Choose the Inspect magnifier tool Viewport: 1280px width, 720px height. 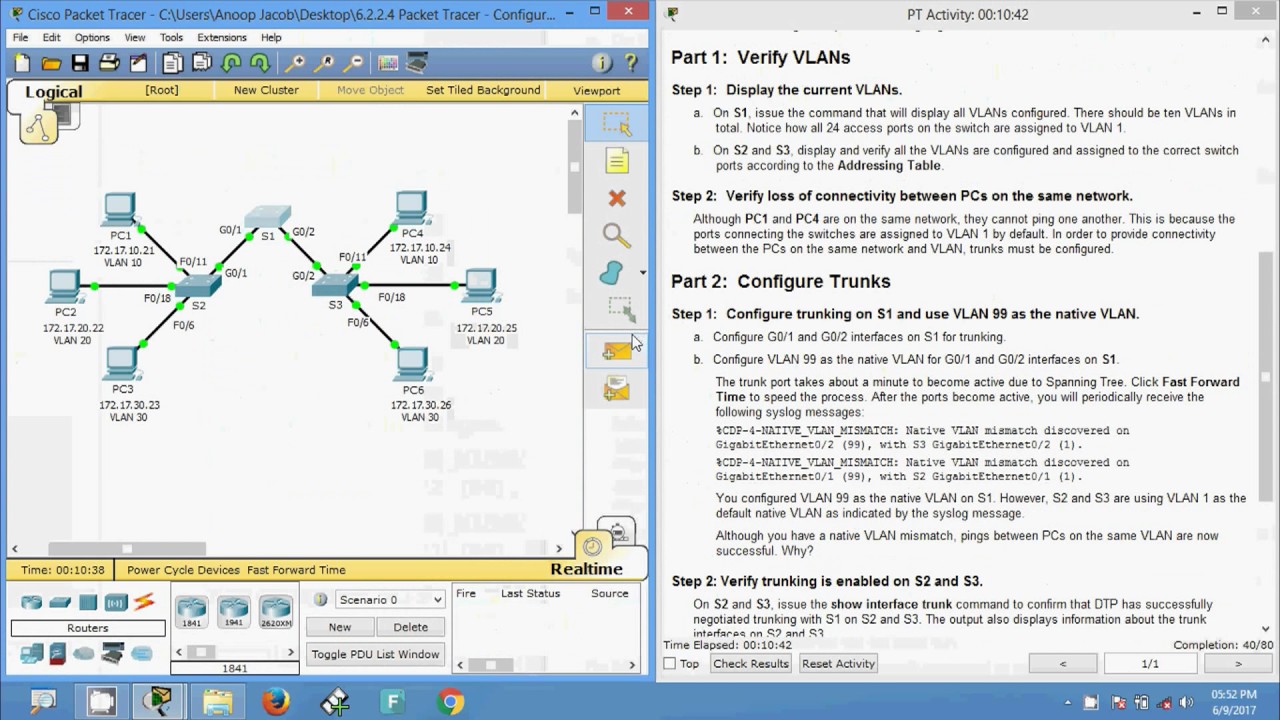coord(617,236)
